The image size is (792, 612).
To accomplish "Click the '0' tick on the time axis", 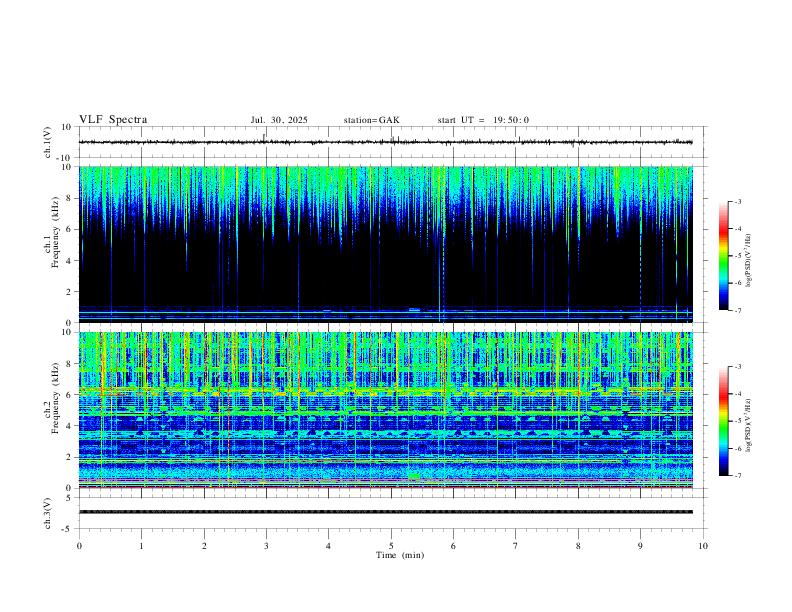I will pos(79,546).
